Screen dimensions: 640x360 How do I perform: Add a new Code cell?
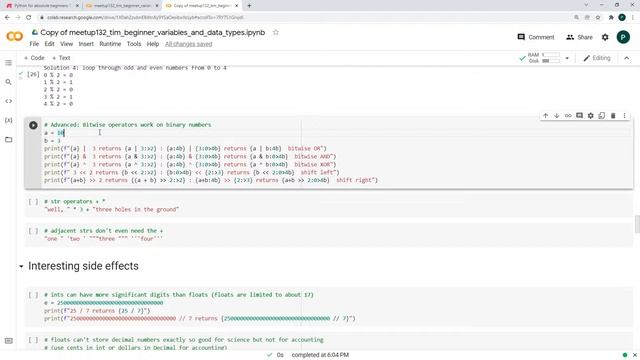coord(34,58)
